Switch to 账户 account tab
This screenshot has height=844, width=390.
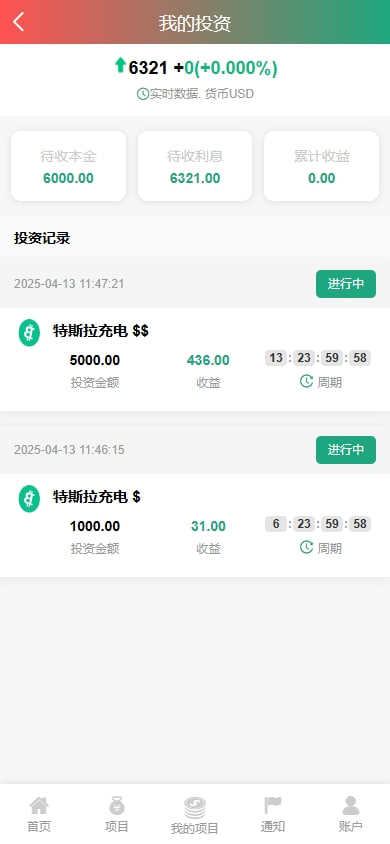click(351, 815)
